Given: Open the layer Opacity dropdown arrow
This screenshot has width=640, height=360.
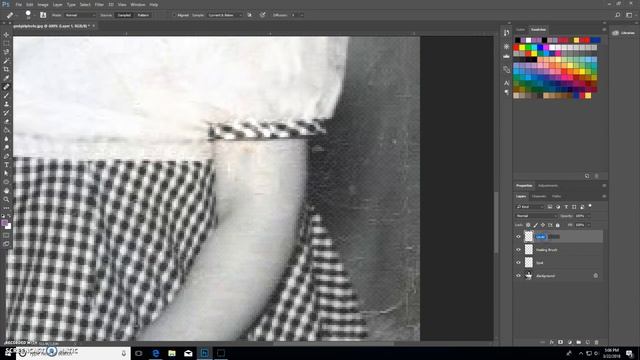Looking at the screenshot, I should point(588,216).
